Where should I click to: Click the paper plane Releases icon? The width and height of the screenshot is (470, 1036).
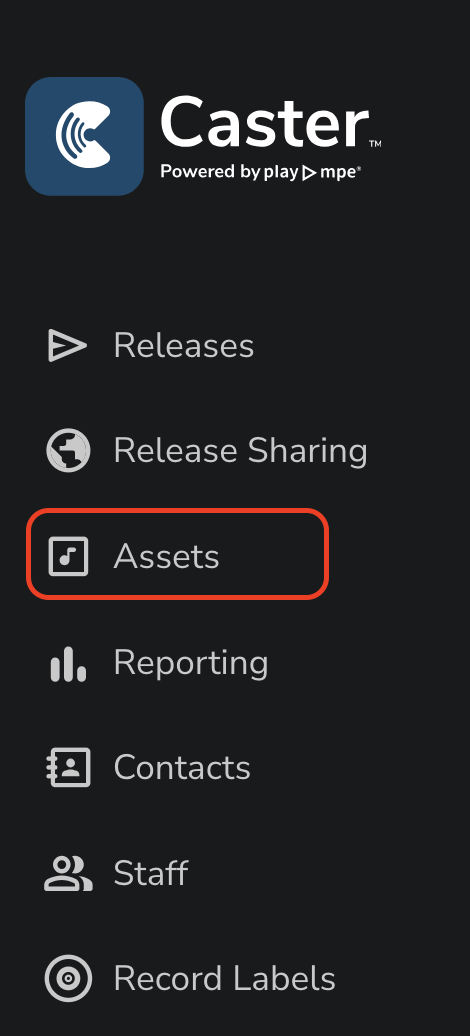(x=67, y=346)
